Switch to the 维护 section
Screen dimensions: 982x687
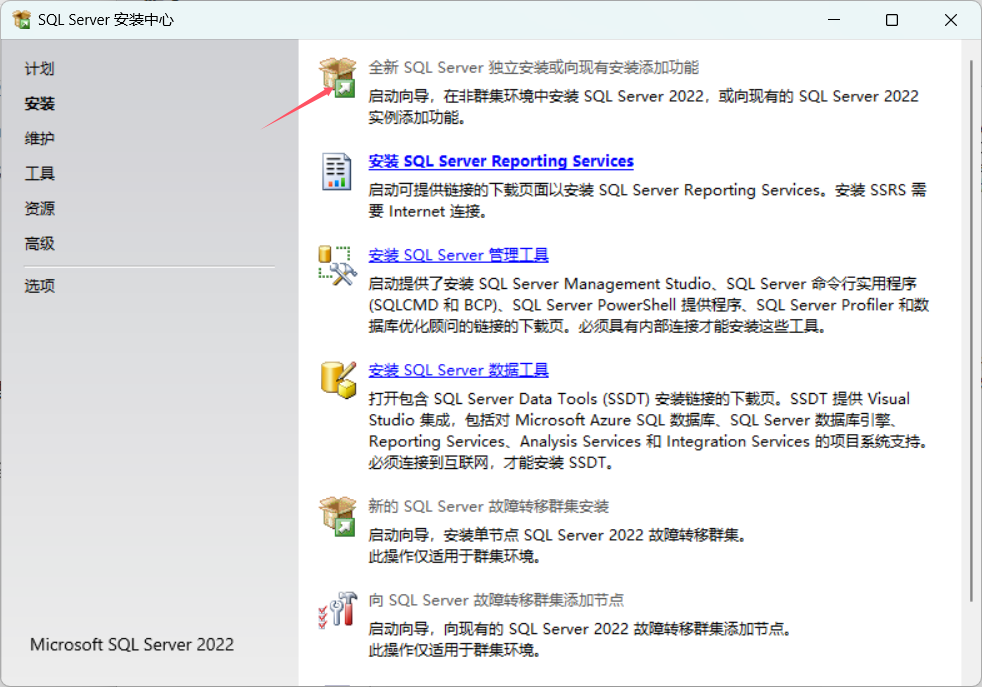[38, 138]
